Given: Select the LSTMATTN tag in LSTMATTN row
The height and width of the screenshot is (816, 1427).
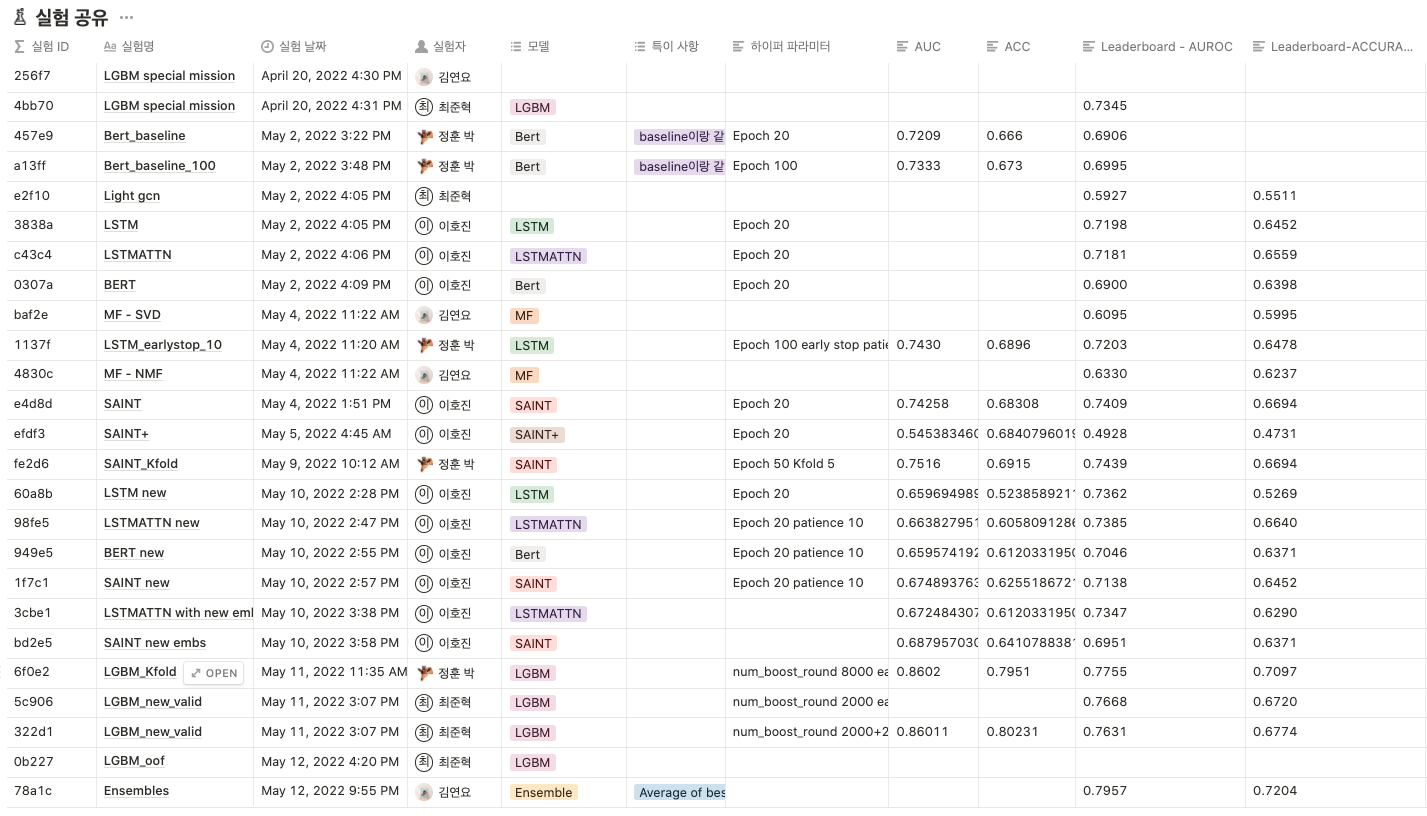Looking at the screenshot, I should tap(548, 256).
